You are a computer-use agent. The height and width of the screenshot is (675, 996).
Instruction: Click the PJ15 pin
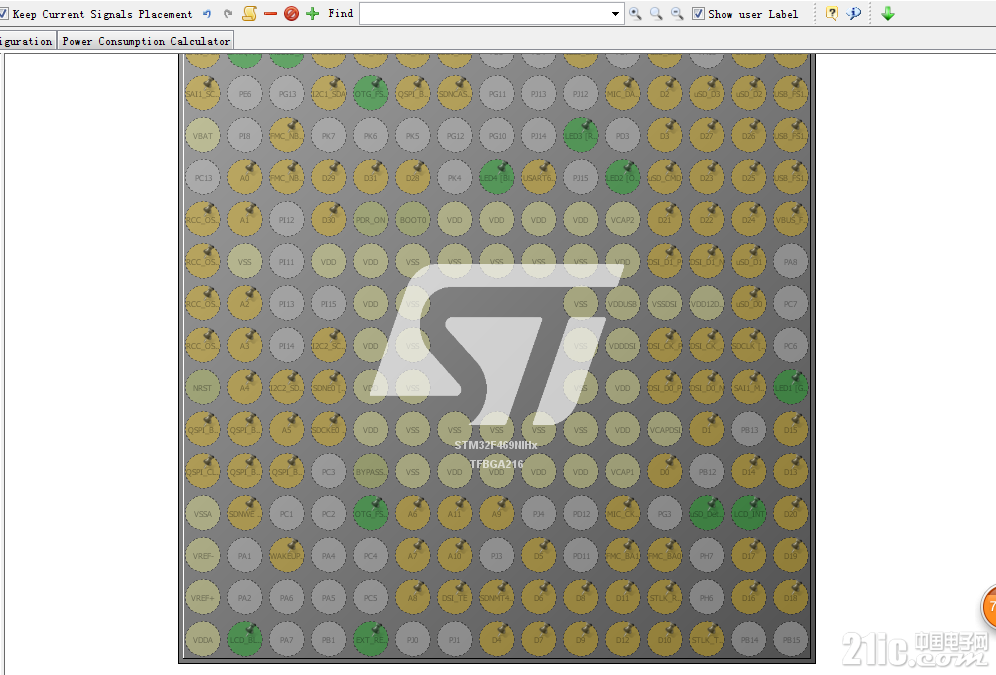pos(581,178)
